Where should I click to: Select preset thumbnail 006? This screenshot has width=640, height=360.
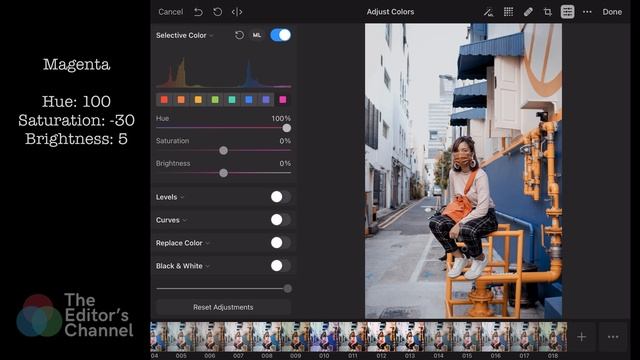[x=210, y=337]
